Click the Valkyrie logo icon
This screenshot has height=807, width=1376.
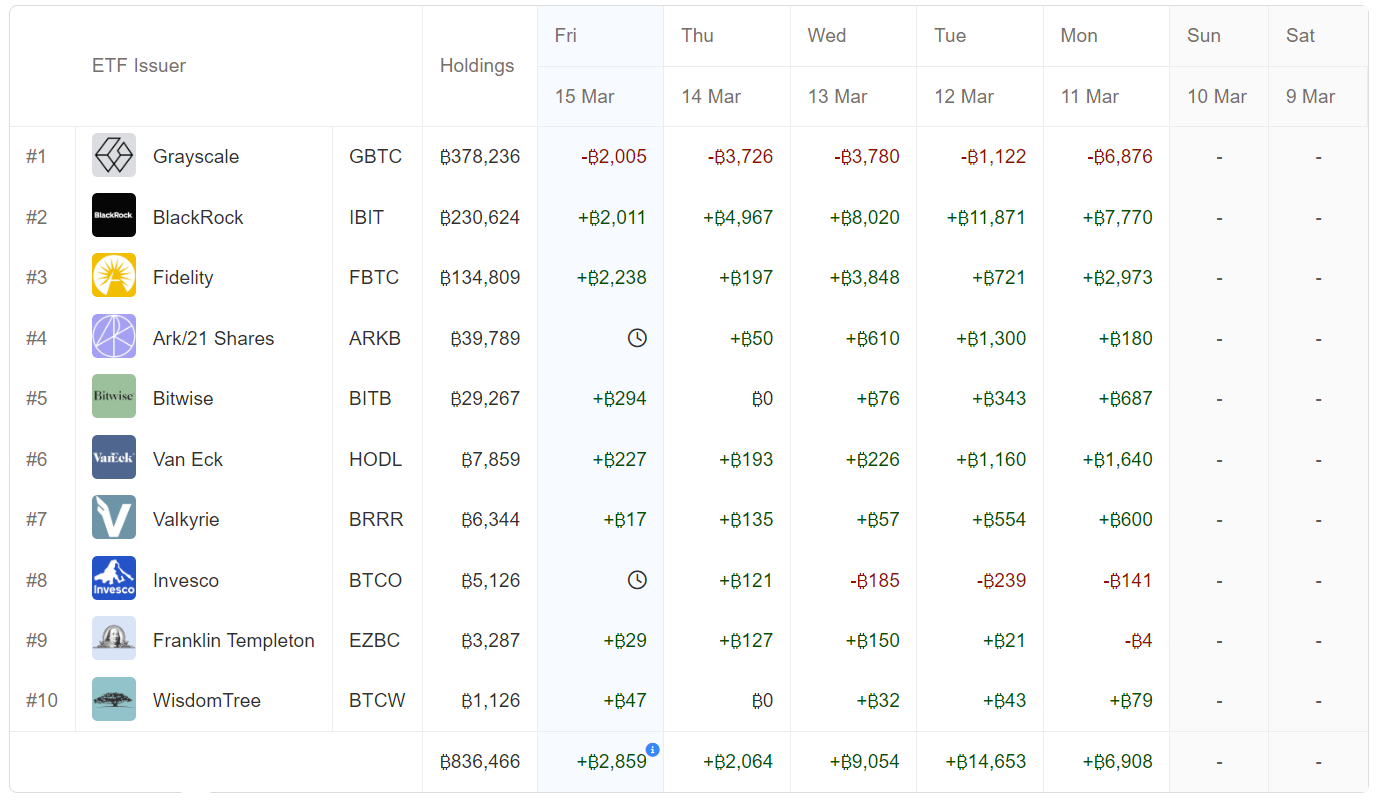pyautogui.click(x=113, y=518)
